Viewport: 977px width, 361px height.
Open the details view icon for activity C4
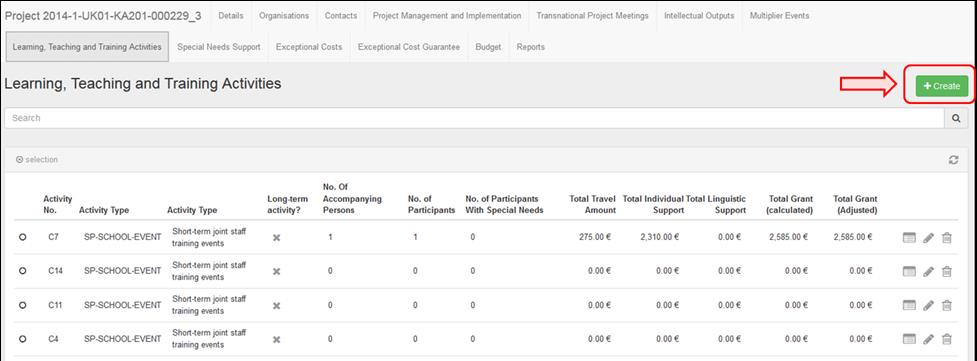909,339
